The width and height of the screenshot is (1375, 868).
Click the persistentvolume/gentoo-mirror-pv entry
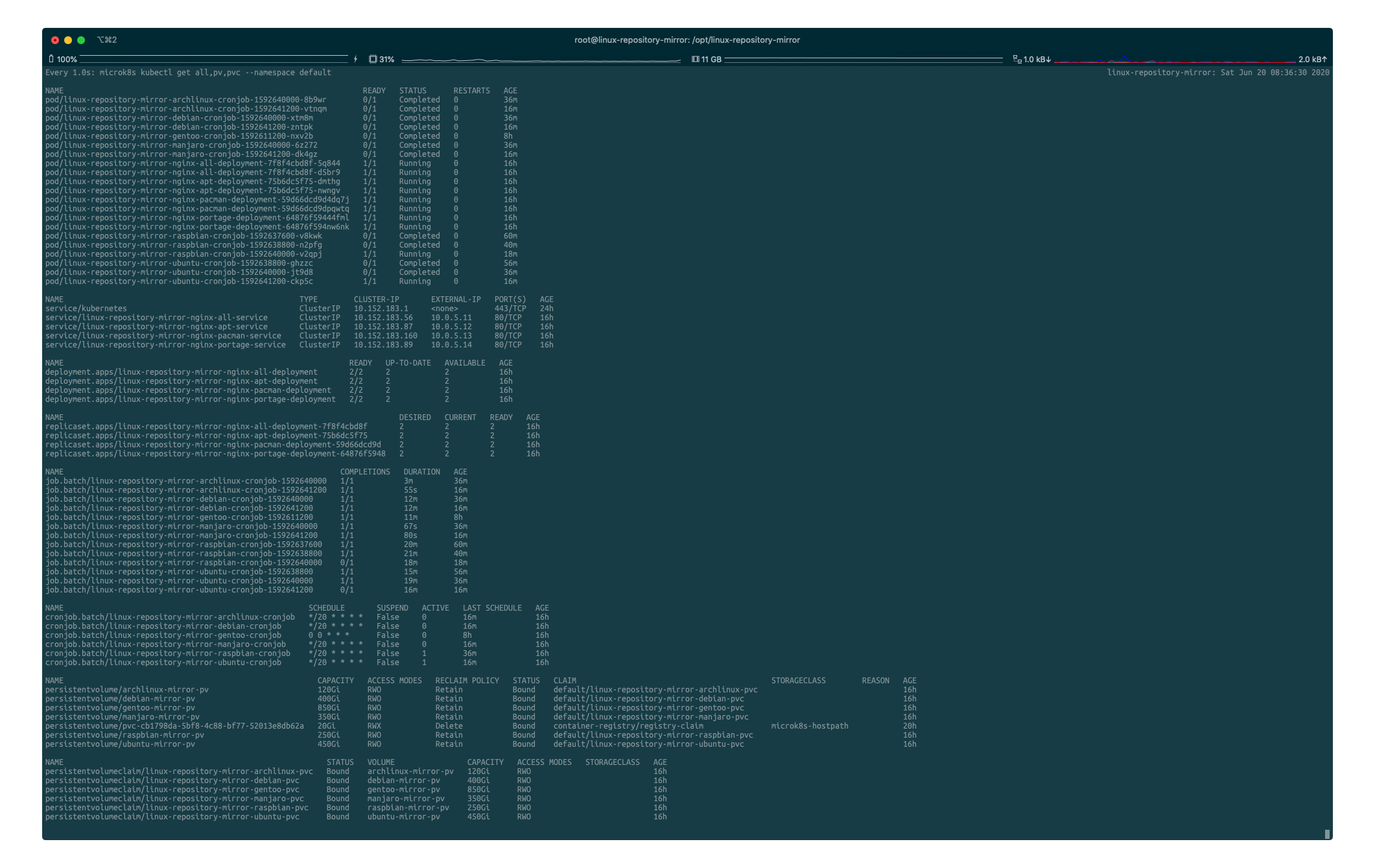tap(120, 708)
